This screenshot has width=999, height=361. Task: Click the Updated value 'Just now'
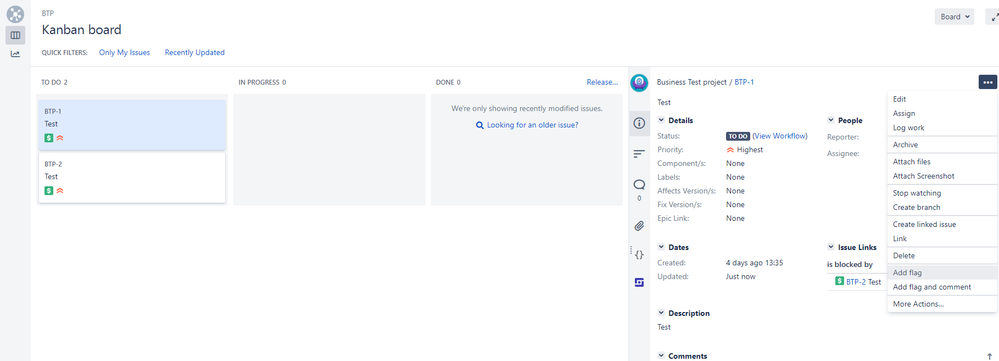point(740,277)
